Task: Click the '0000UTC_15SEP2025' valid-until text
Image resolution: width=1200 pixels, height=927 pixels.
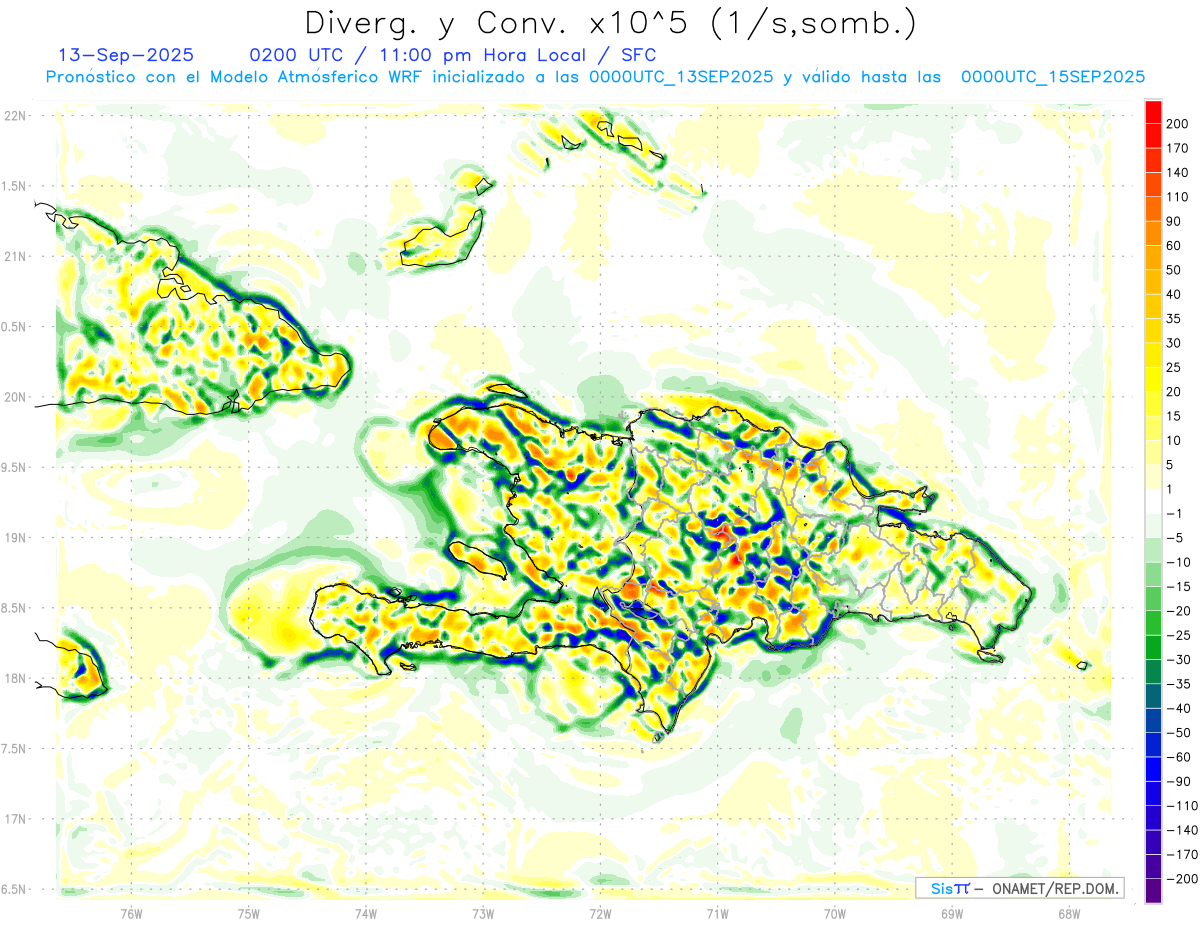Action: click(x=1053, y=76)
